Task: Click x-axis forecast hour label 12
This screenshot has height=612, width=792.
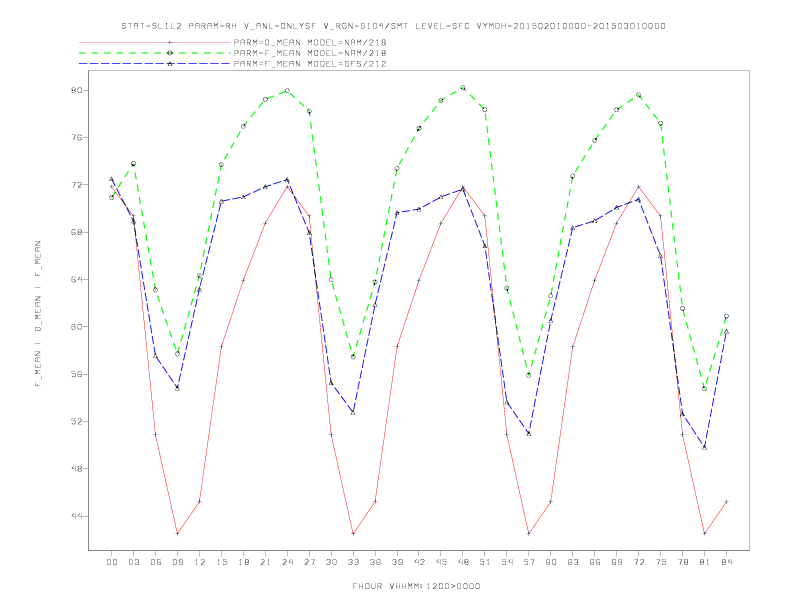Action: [x=200, y=562]
